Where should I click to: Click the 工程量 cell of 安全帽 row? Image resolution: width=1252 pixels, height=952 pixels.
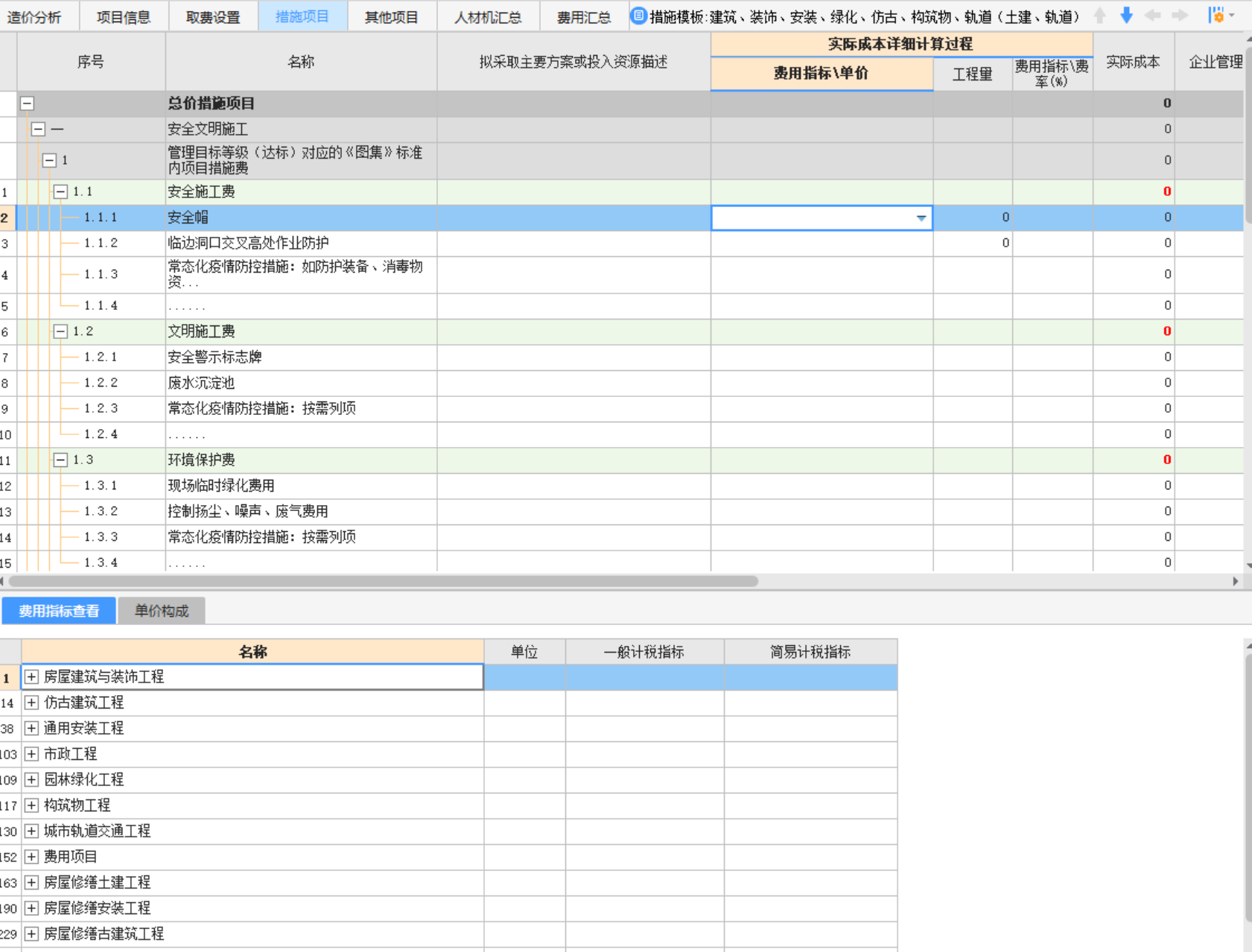[973, 218]
